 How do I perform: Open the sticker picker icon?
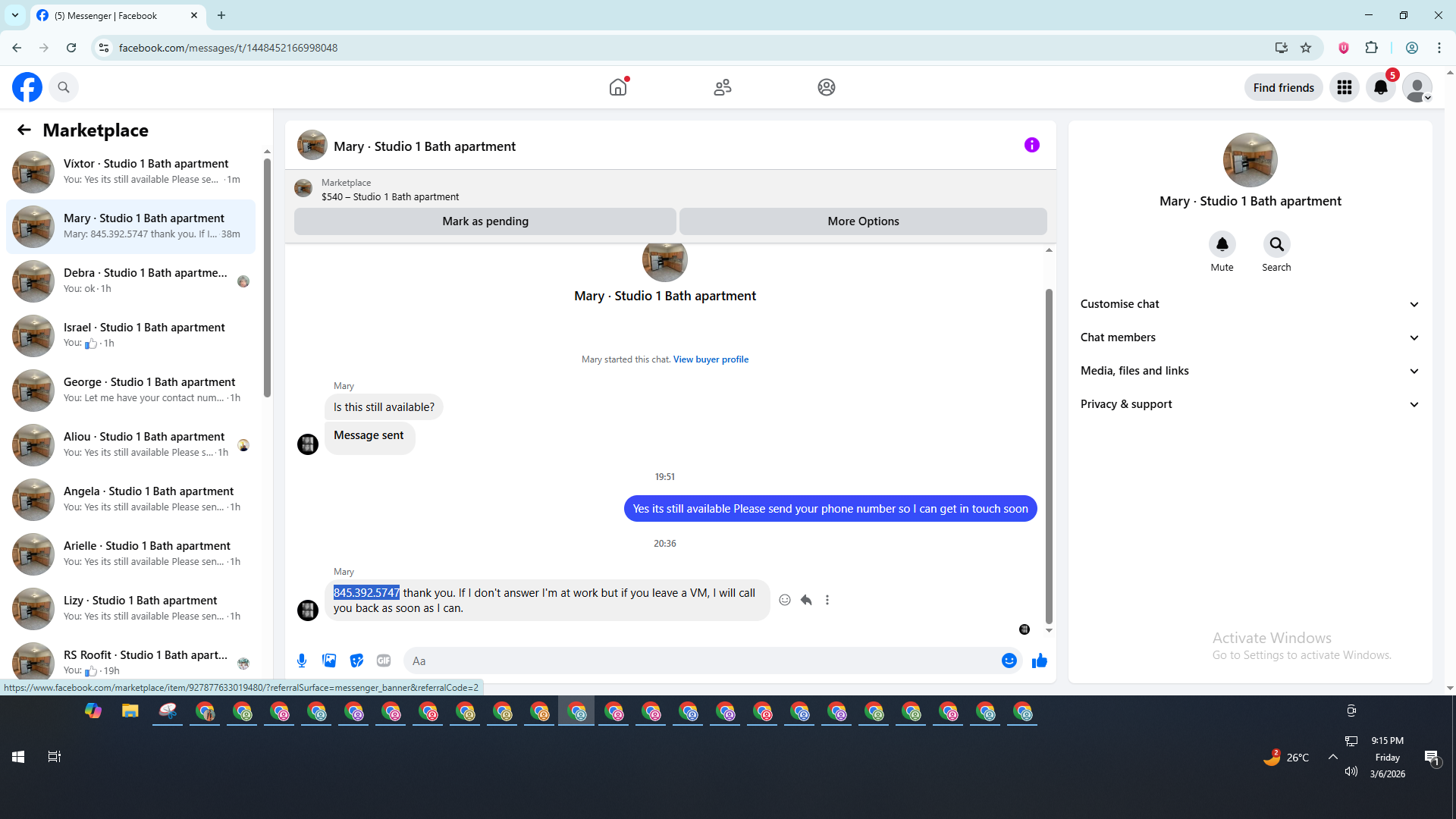[x=356, y=661]
